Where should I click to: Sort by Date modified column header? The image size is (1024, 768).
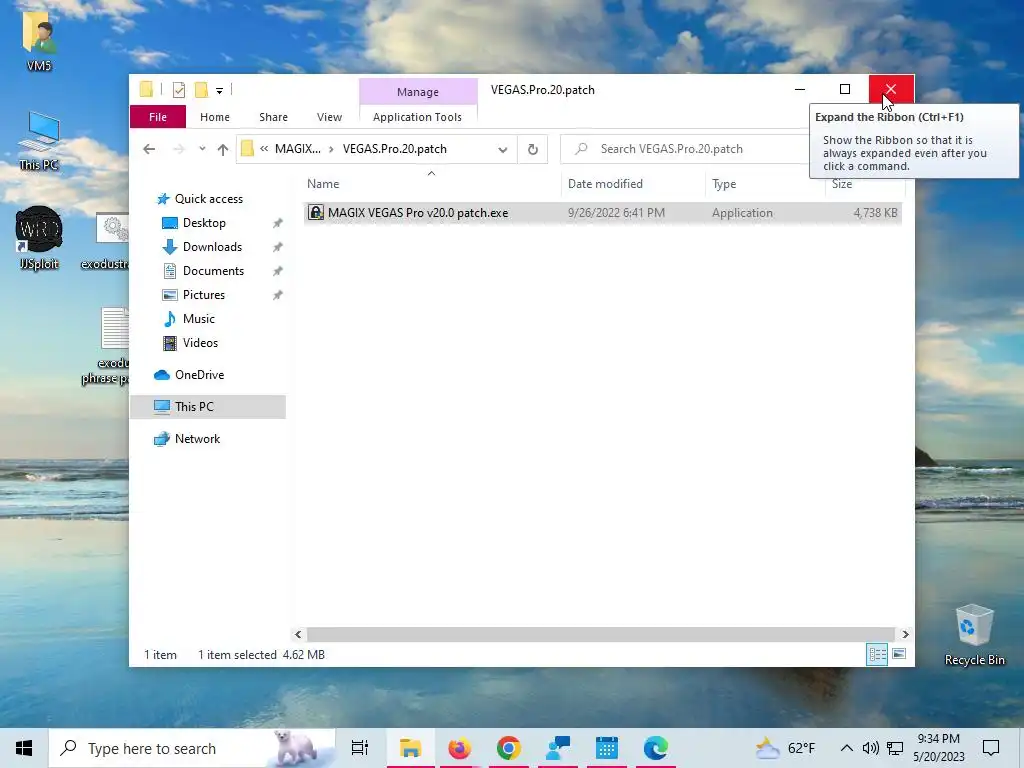[605, 184]
